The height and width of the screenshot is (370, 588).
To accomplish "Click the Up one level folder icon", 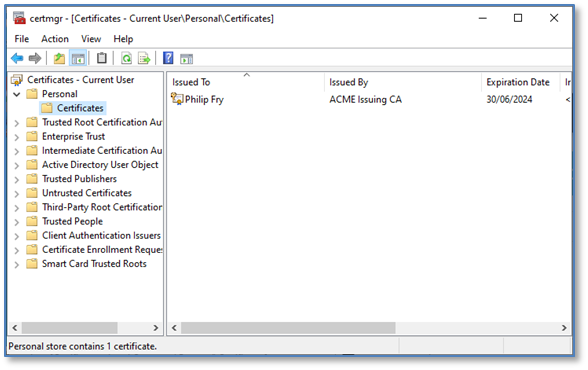I will pyautogui.click(x=59, y=58).
